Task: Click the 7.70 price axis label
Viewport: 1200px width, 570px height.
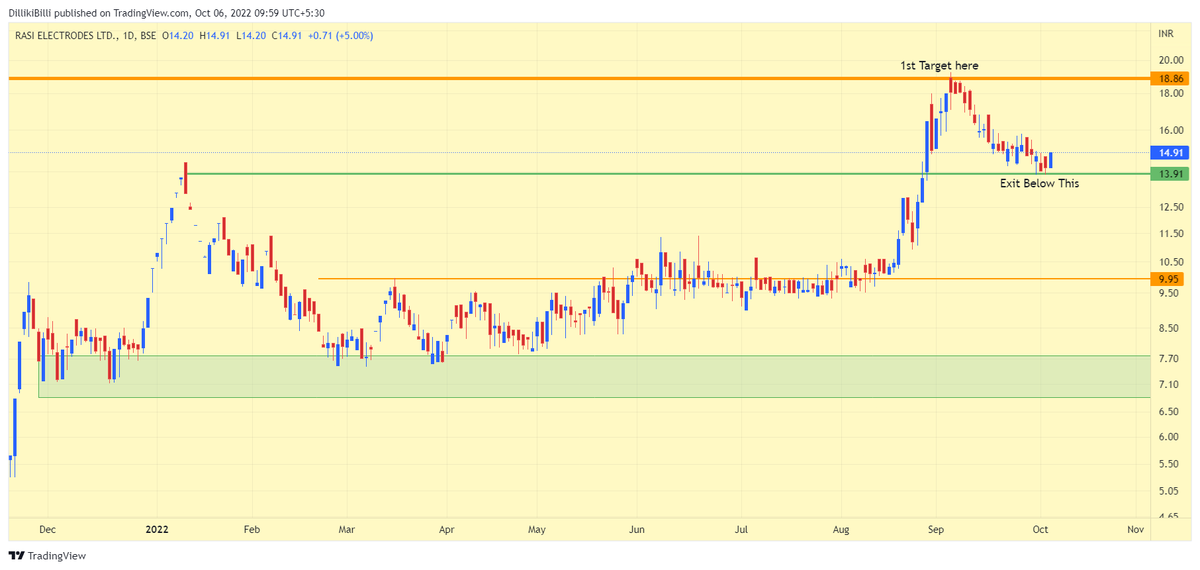Action: [1169, 358]
